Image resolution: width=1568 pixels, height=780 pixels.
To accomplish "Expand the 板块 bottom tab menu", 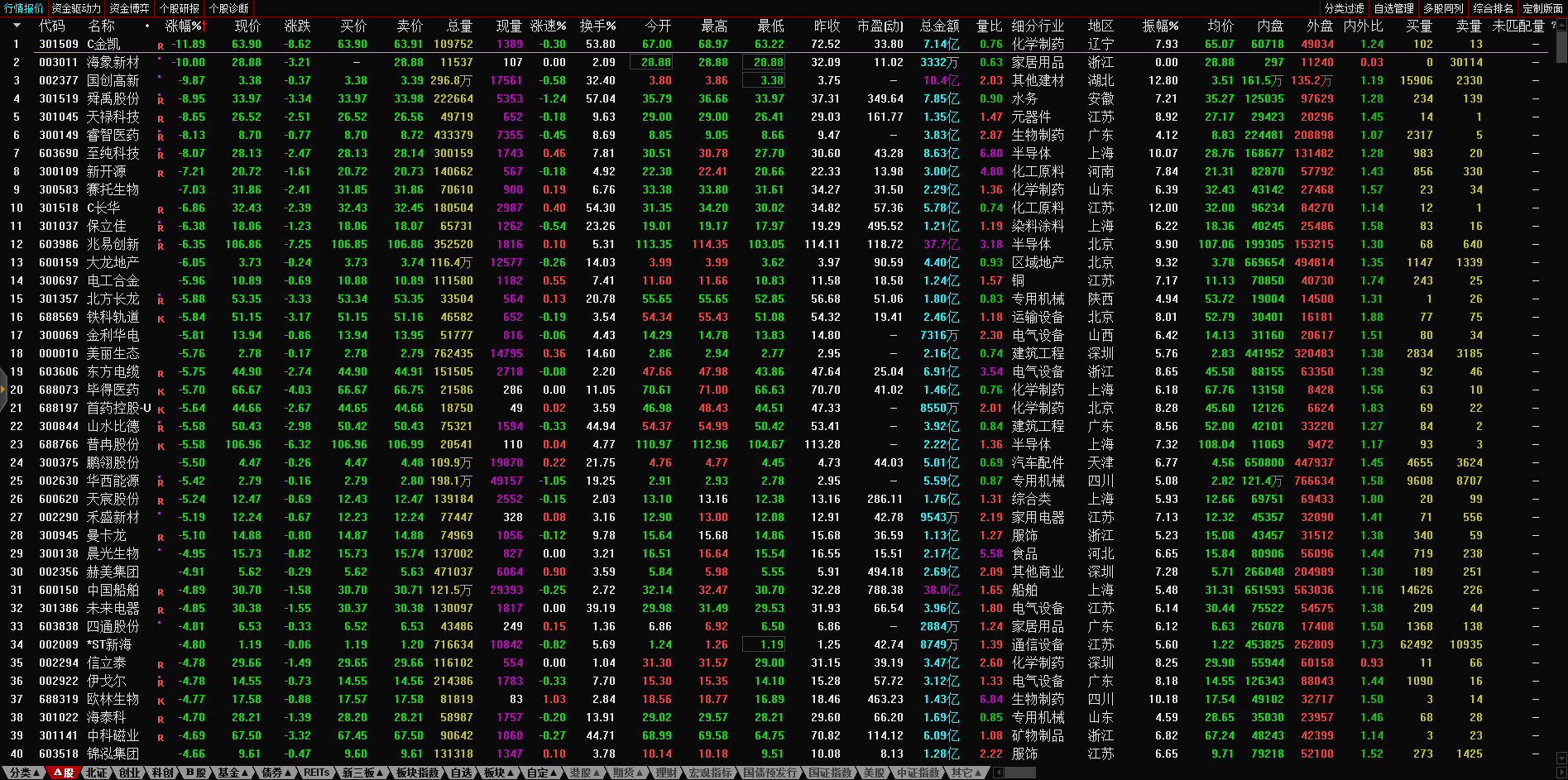I will click(x=498, y=773).
